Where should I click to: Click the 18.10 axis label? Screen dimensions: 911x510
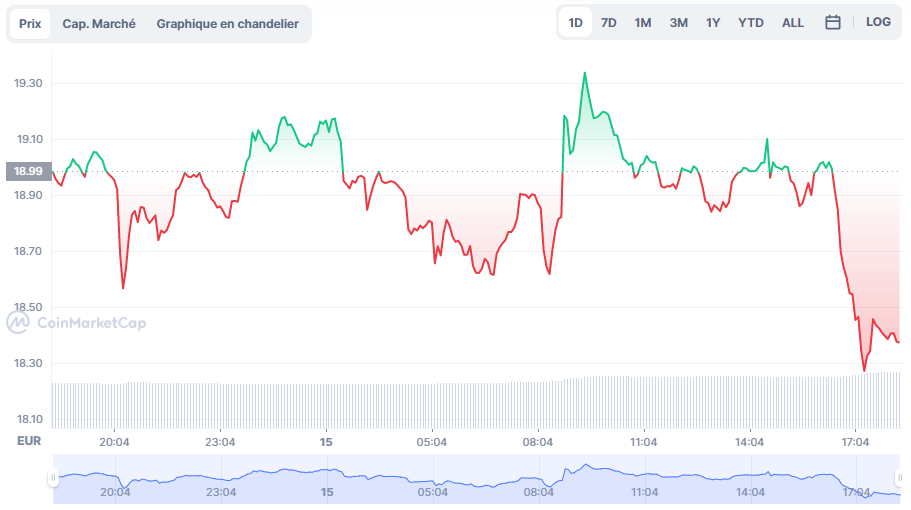pos(30,419)
